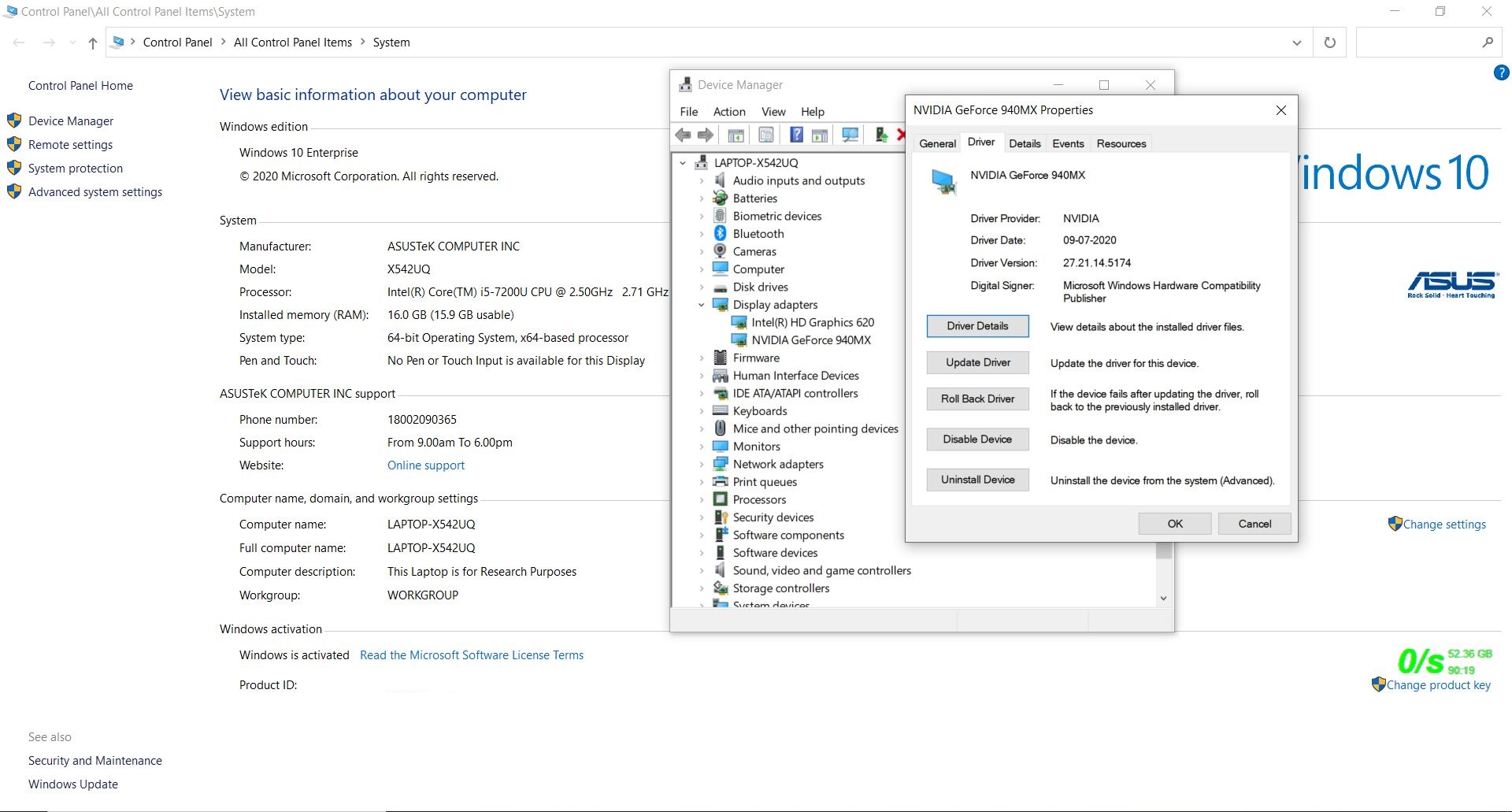Open Advanced system settings link

point(95,192)
